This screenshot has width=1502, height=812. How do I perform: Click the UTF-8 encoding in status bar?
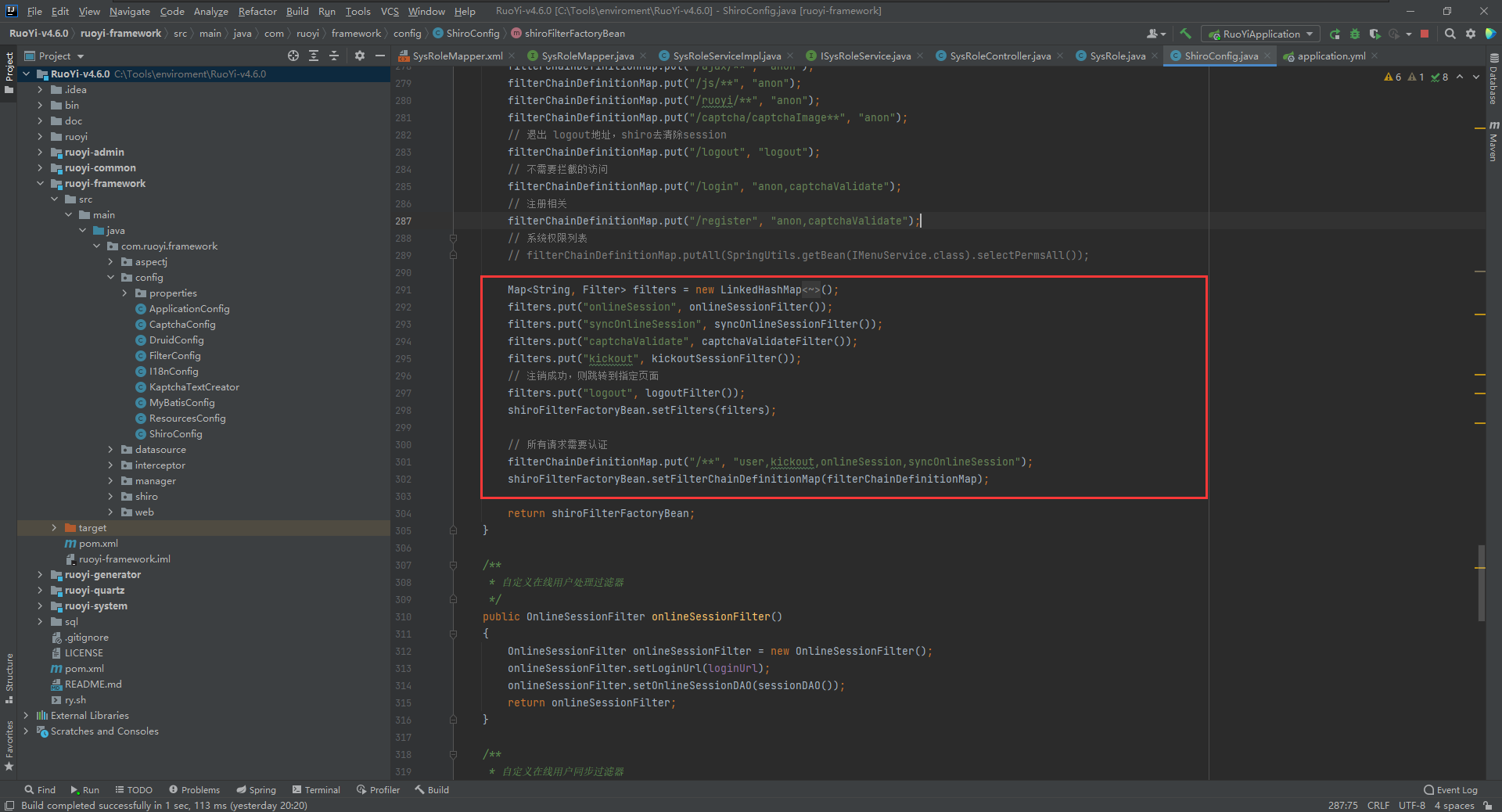1411,805
